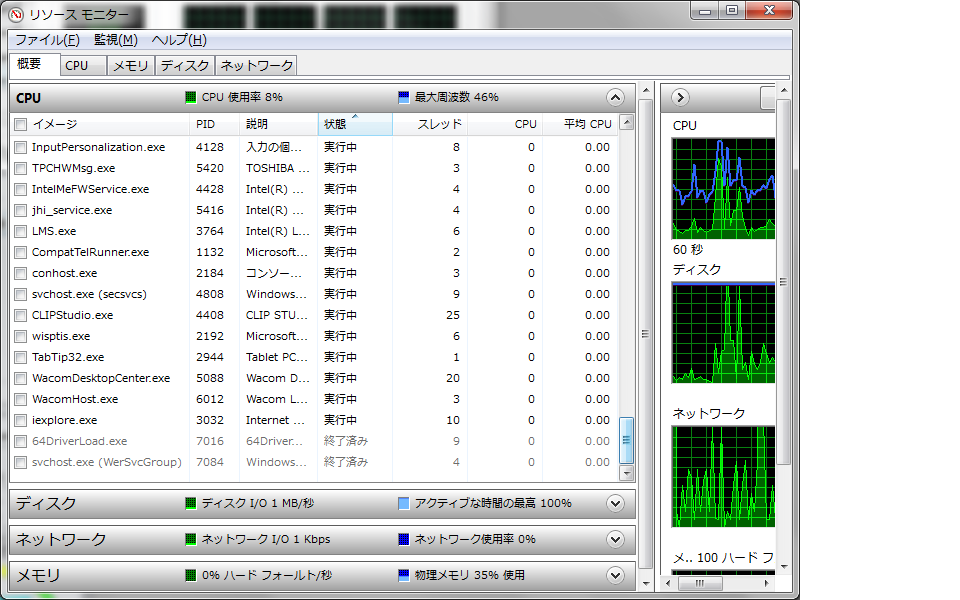Screen dimensions: 960x600
Task: Toggle the select-all イメージ header checkbox
Action: 21,124
